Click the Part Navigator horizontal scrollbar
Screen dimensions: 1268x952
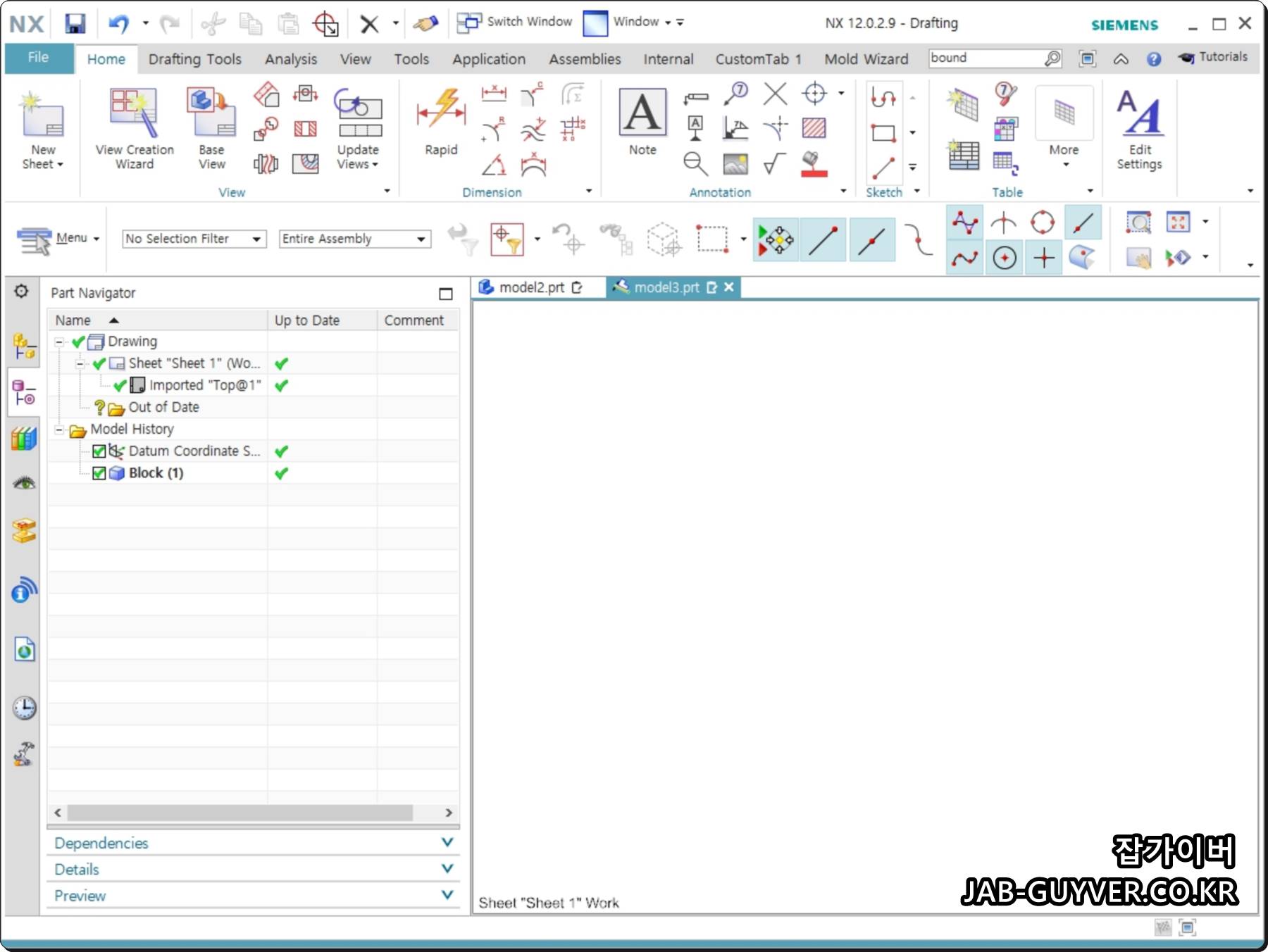click(x=240, y=813)
